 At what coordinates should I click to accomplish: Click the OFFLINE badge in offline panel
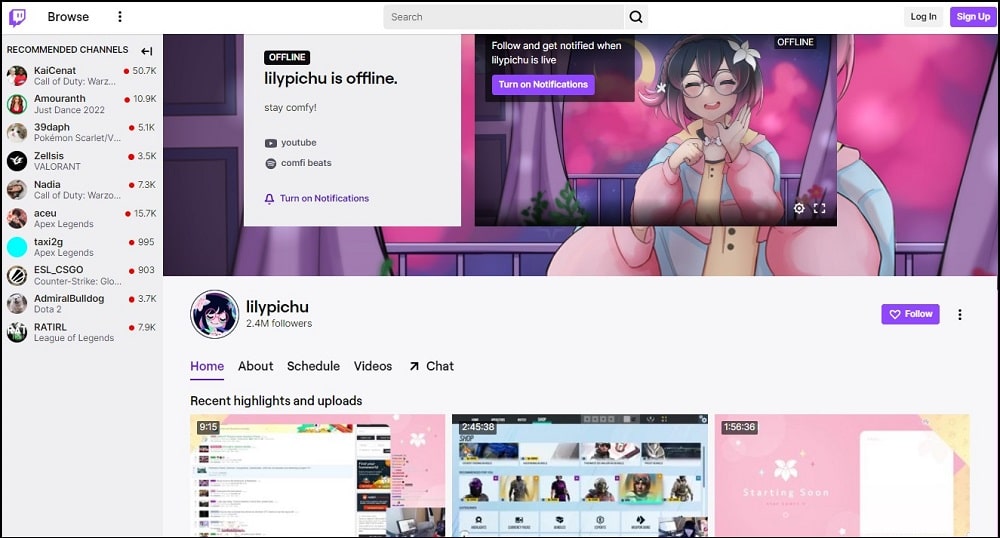[287, 57]
